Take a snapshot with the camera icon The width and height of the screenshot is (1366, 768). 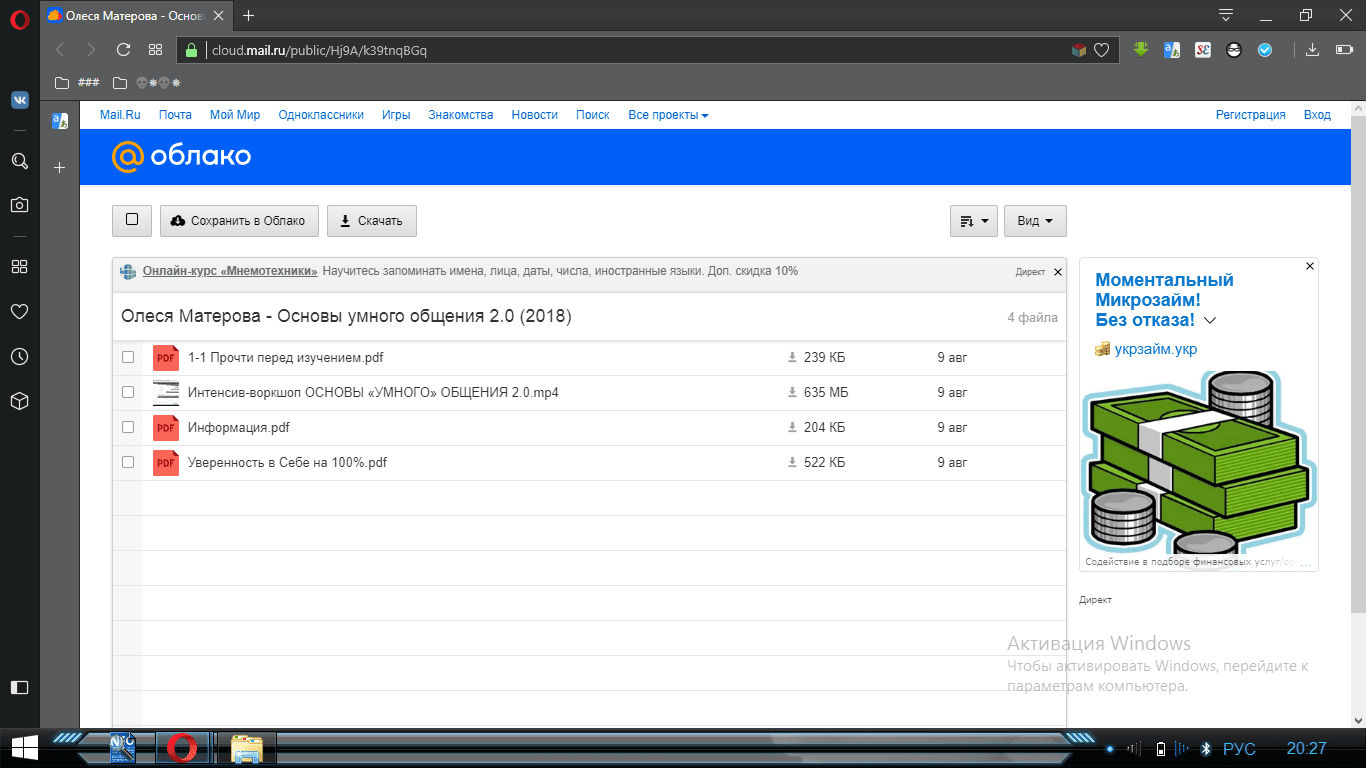point(19,205)
